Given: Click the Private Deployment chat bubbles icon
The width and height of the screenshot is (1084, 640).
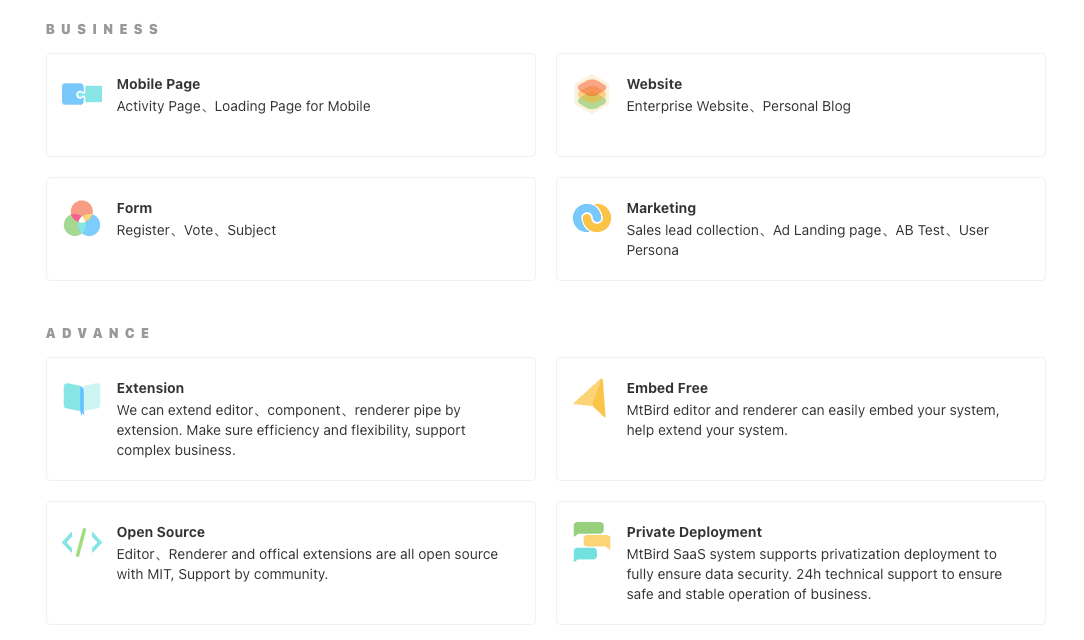Looking at the screenshot, I should [592, 541].
